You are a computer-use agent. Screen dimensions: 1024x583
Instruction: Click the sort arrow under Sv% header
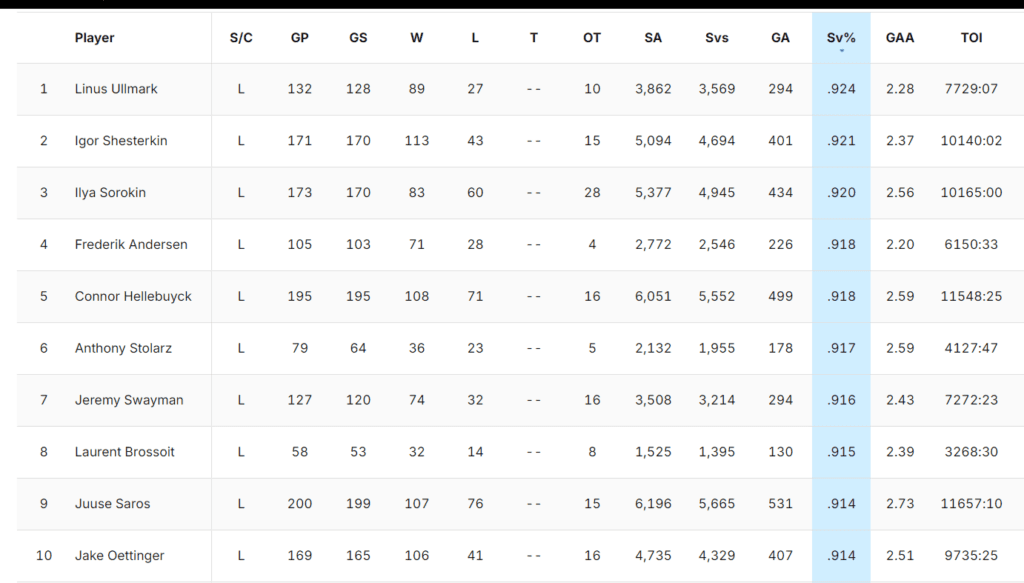point(841,50)
